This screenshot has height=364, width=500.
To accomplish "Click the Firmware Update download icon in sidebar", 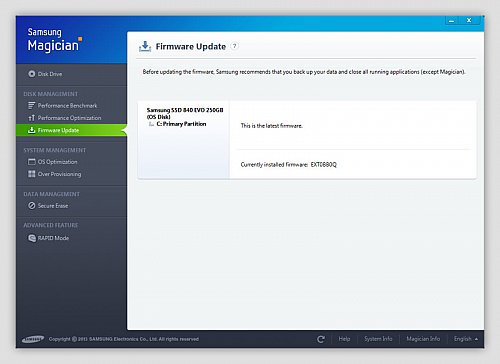I will (x=32, y=130).
